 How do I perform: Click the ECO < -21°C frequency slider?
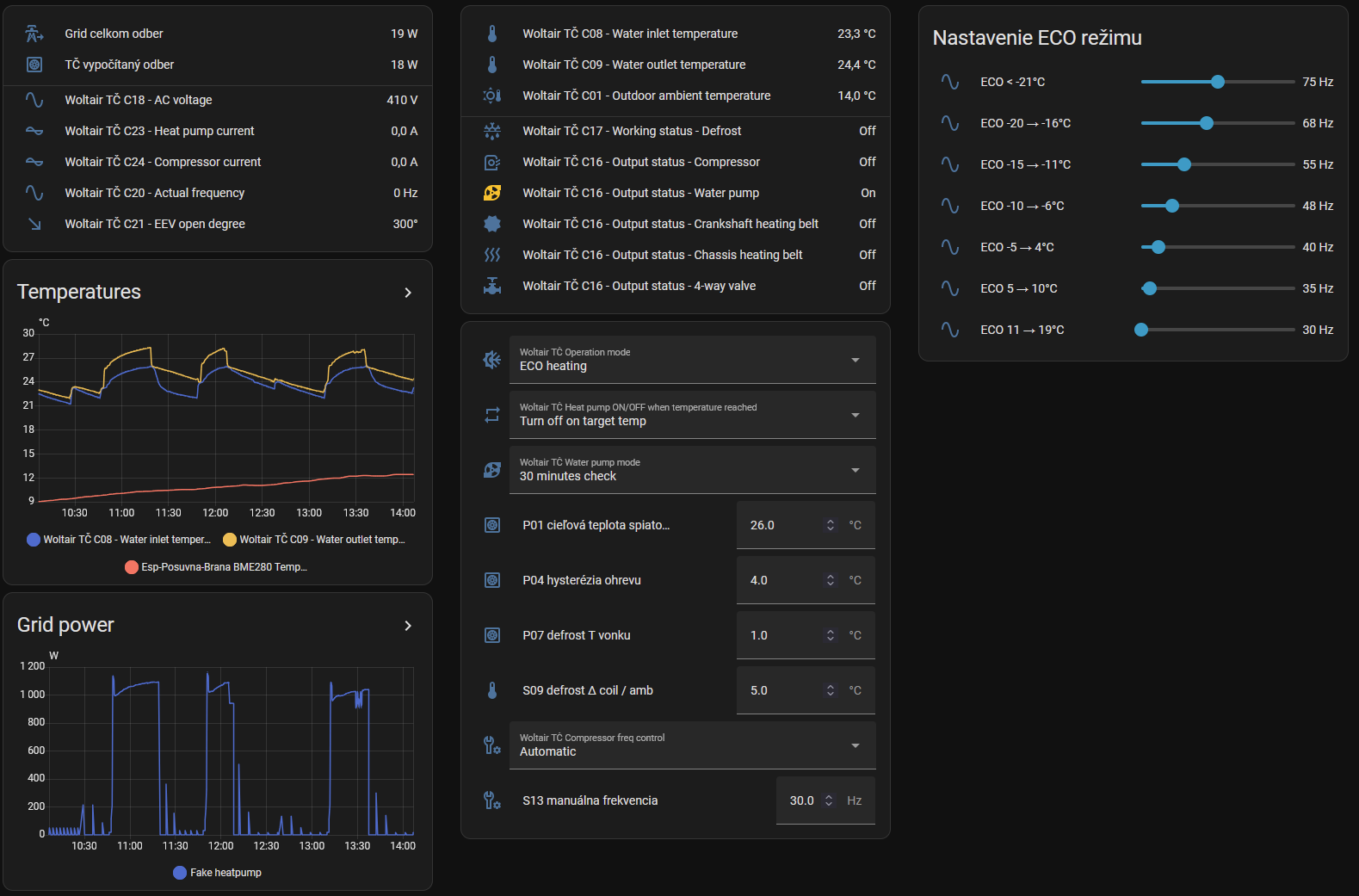click(x=1217, y=82)
